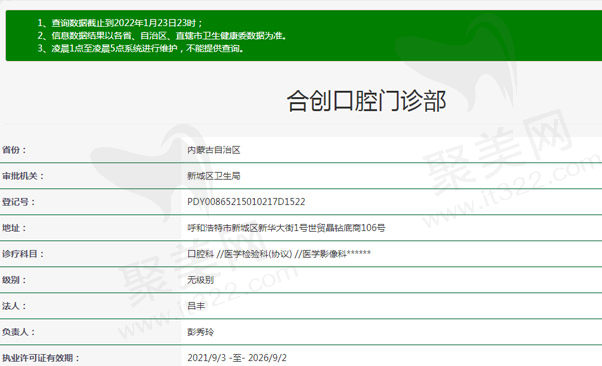The height and width of the screenshot is (366, 602).
Task: Click the 级别 label
Action: (x=14, y=280)
